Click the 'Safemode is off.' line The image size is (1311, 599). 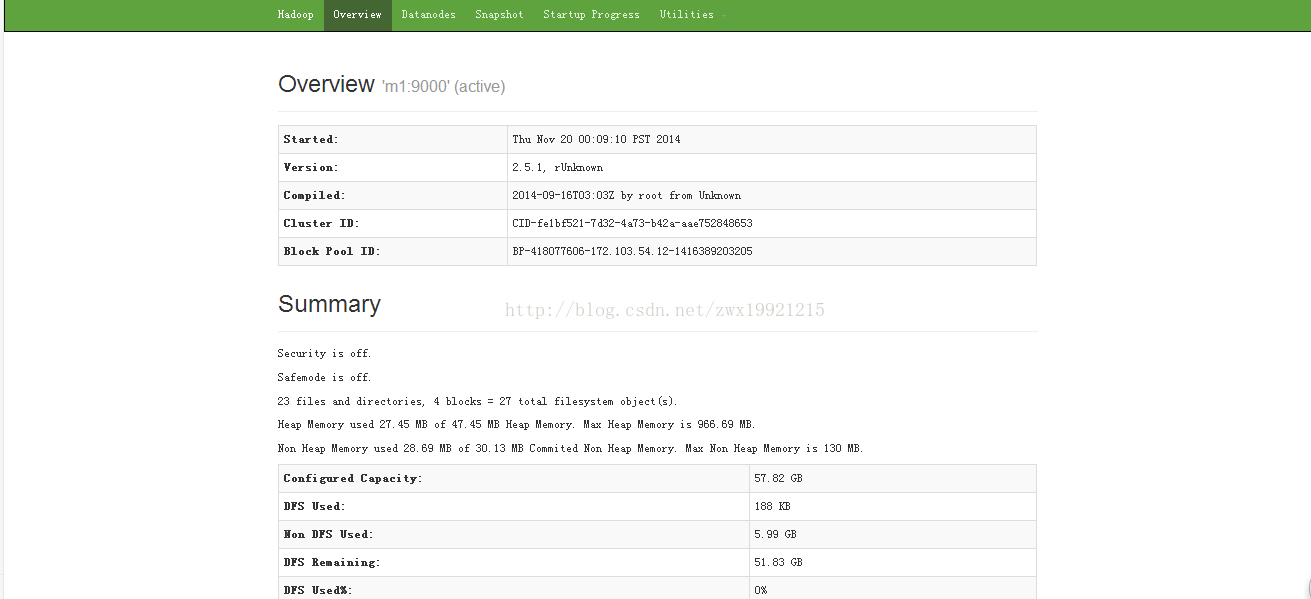(324, 377)
